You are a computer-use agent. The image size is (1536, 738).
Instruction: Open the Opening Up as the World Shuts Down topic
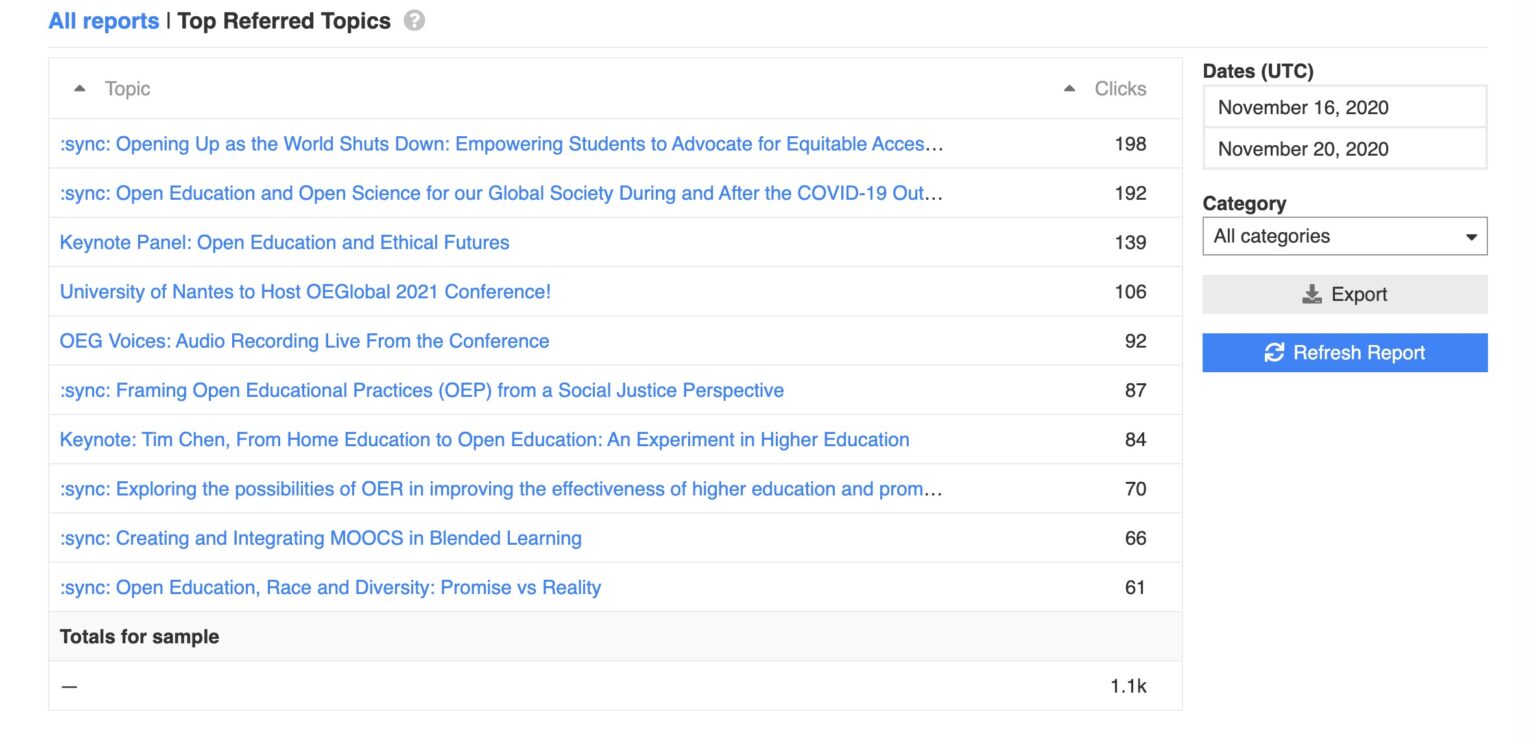tap(500, 144)
